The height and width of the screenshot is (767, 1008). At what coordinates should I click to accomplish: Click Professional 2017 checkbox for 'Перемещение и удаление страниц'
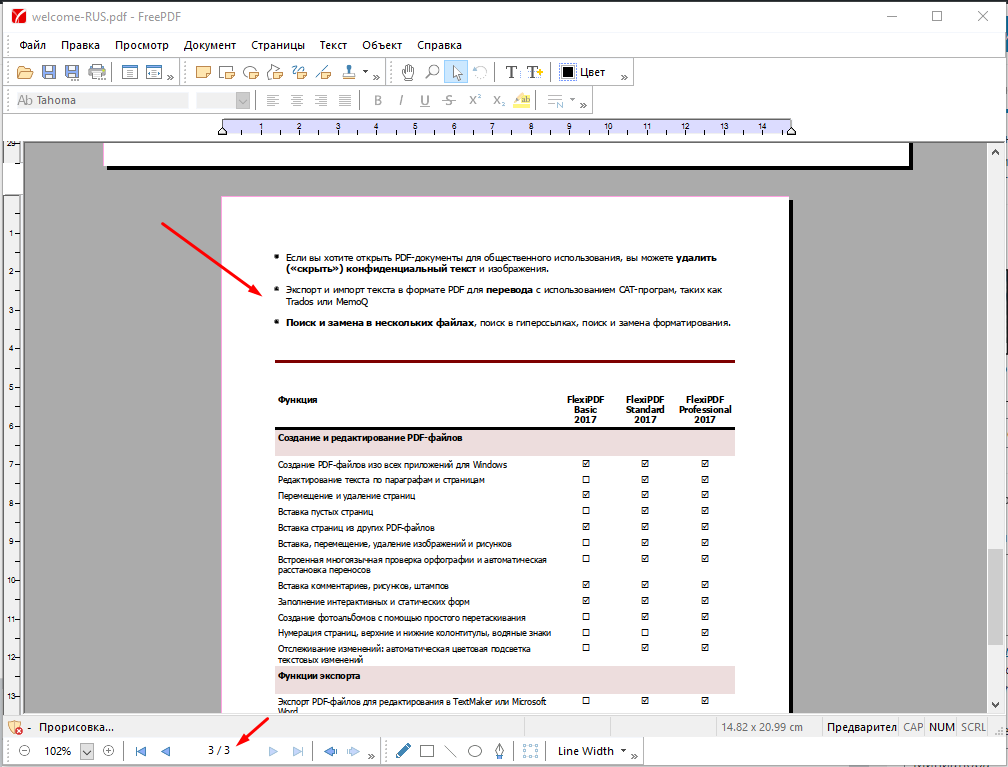click(x=705, y=495)
